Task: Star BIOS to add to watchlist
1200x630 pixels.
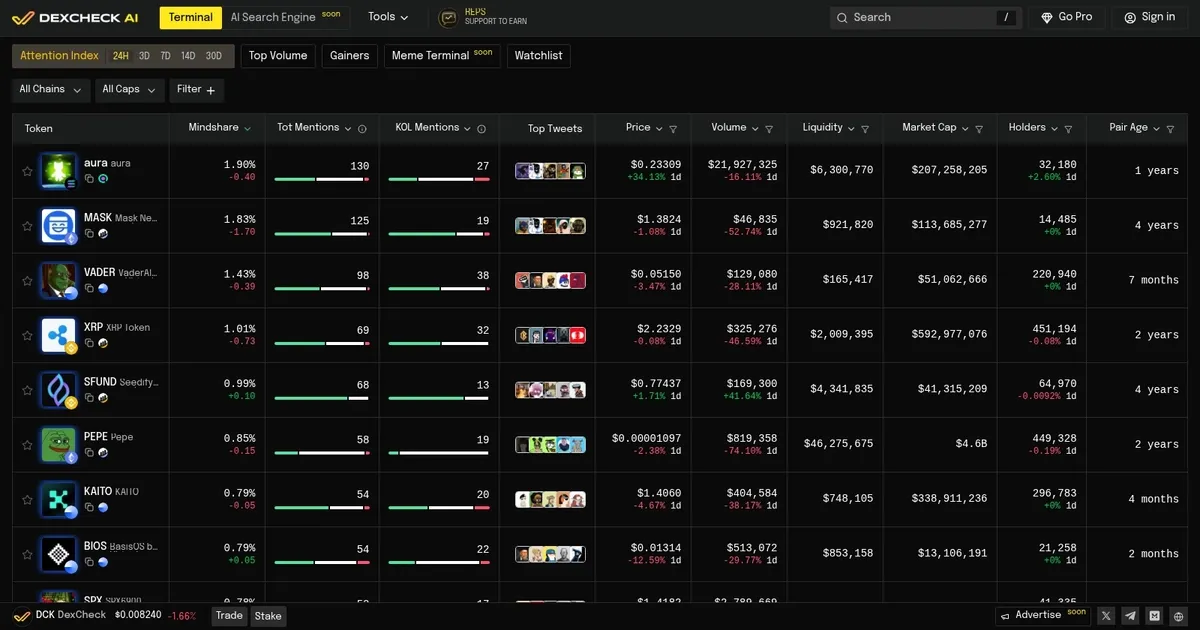Action: [x=27, y=555]
